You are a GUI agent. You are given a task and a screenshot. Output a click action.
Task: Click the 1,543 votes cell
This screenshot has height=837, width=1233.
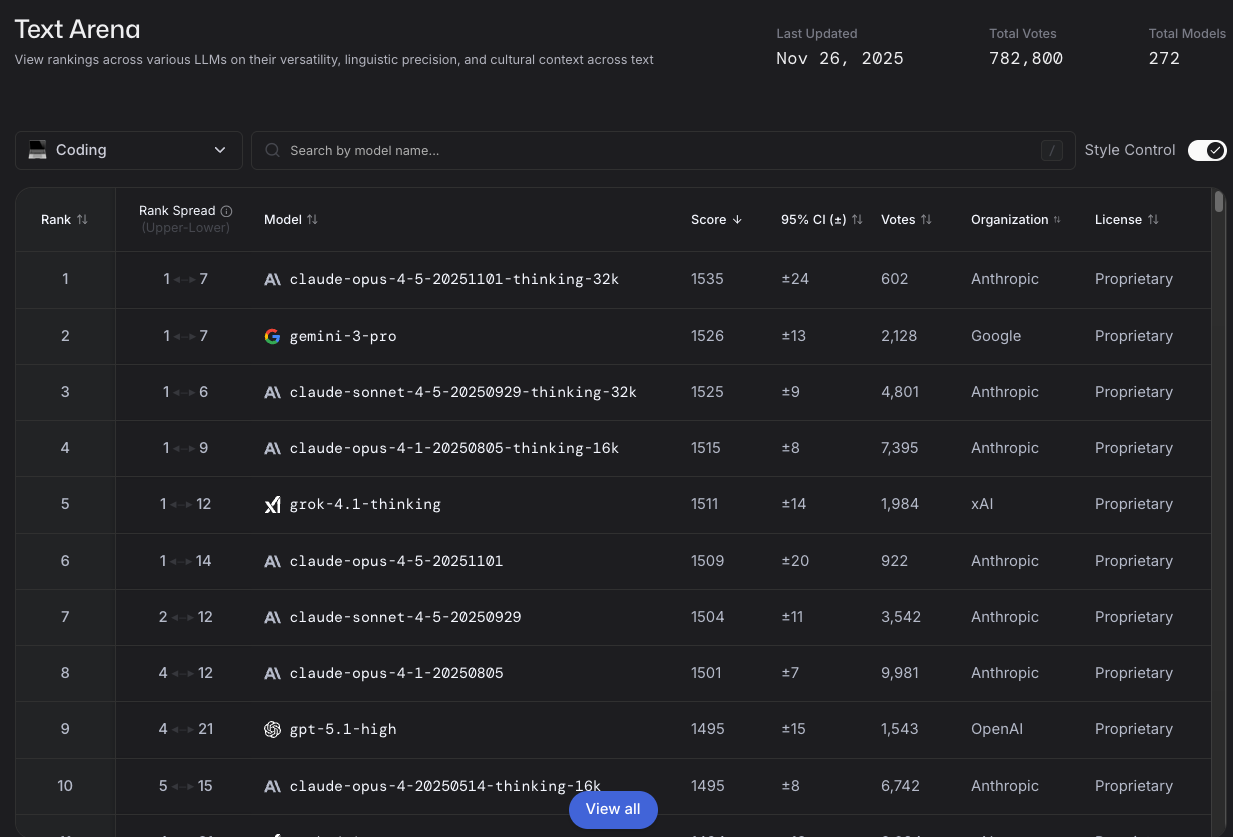[x=900, y=729]
